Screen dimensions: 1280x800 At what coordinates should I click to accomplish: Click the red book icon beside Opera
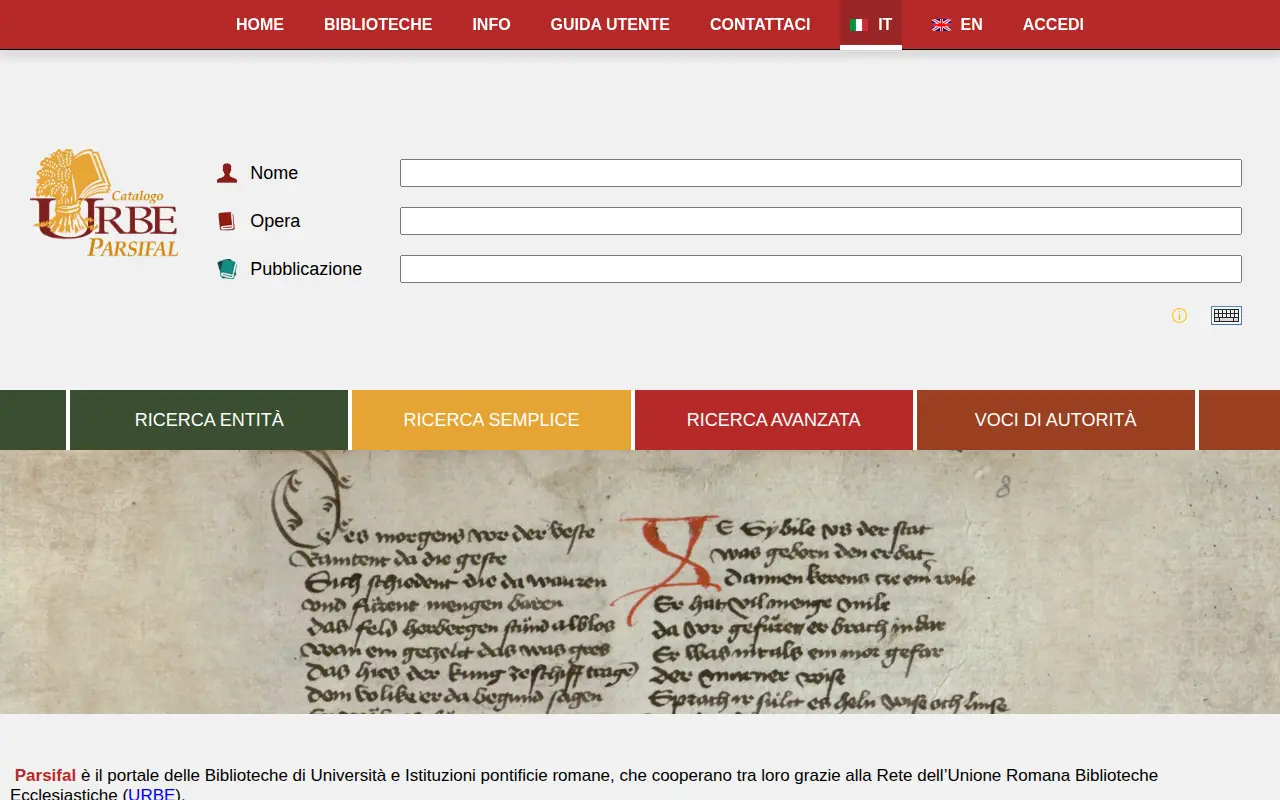pyautogui.click(x=227, y=221)
